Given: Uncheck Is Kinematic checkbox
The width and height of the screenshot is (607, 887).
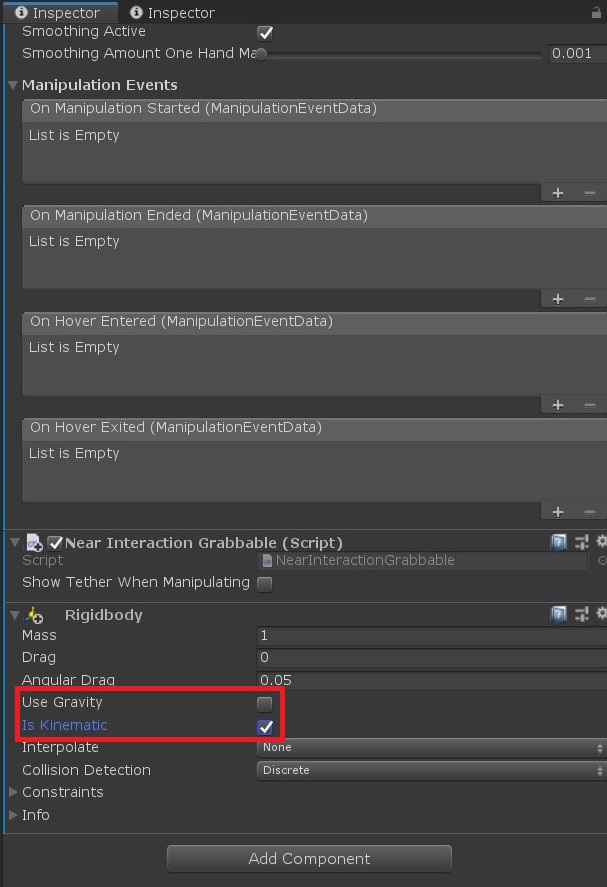Looking at the screenshot, I should click(x=265, y=726).
